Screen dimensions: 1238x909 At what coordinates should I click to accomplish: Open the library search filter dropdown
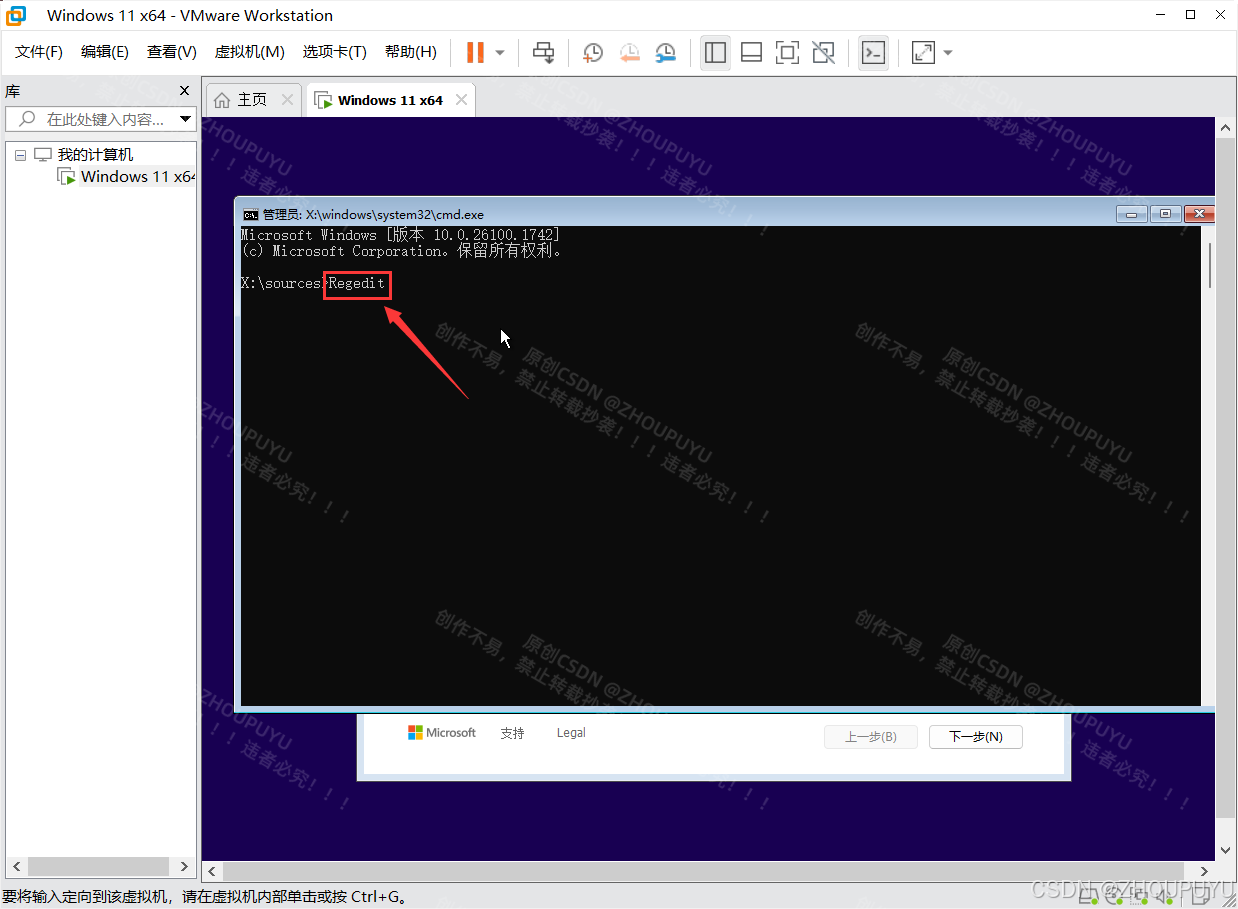[x=185, y=119]
